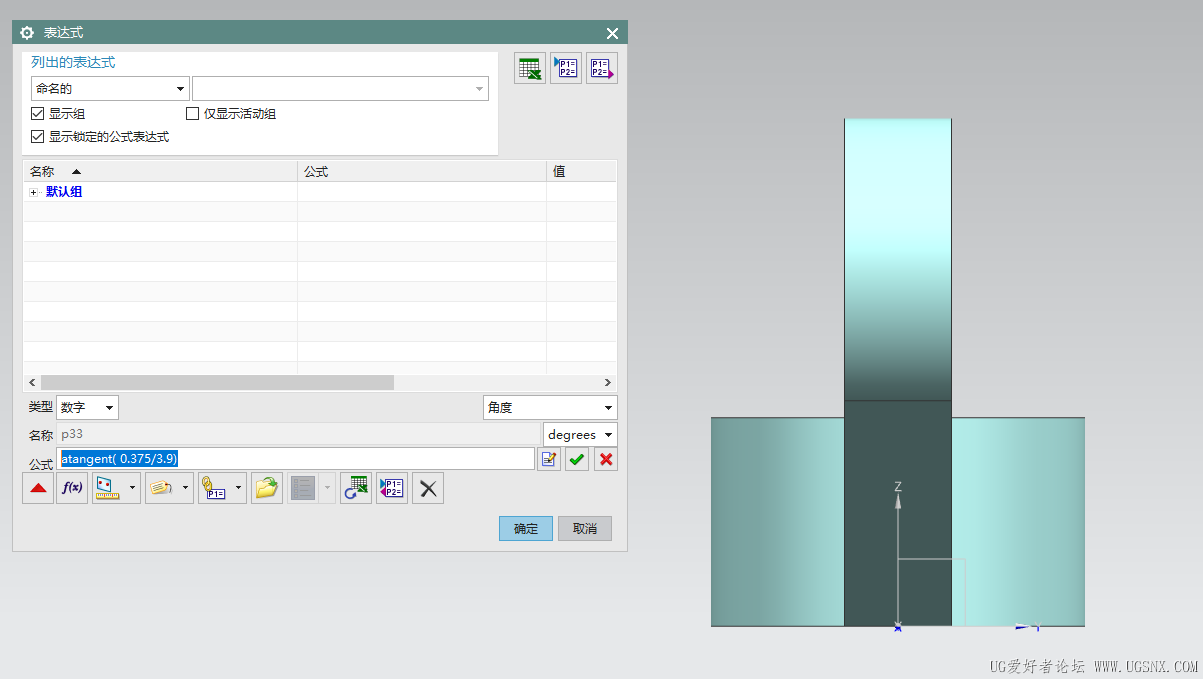Click the refresh values from spreadsheet icon
The image size is (1203, 679).
pos(356,488)
